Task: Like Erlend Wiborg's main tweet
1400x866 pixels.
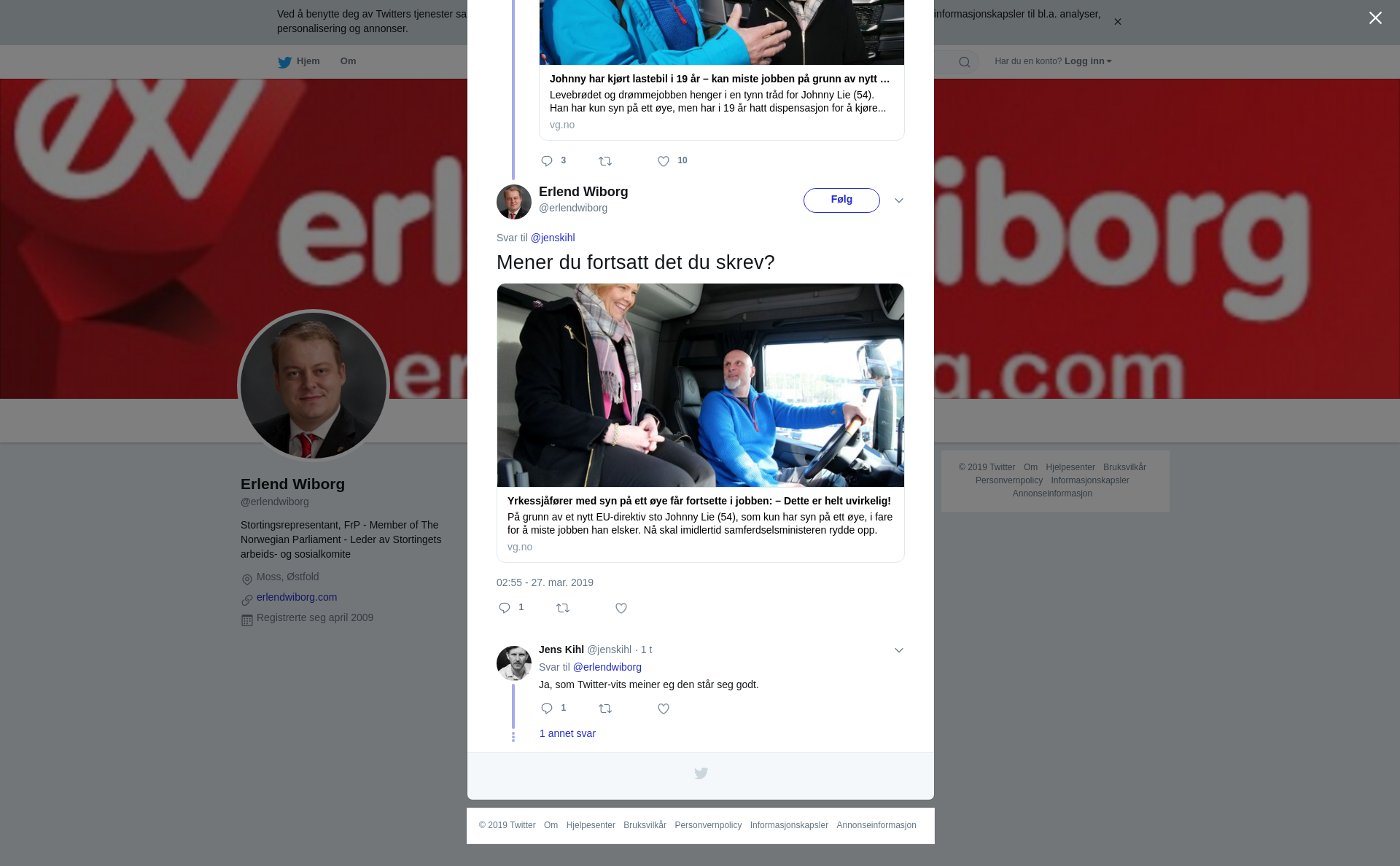Action: tap(621, 608)
